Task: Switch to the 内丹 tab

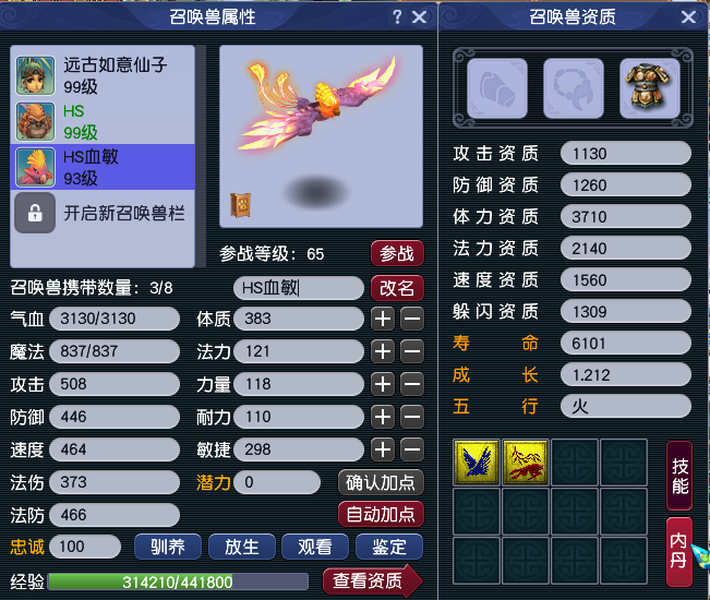Action: [679, 551]
